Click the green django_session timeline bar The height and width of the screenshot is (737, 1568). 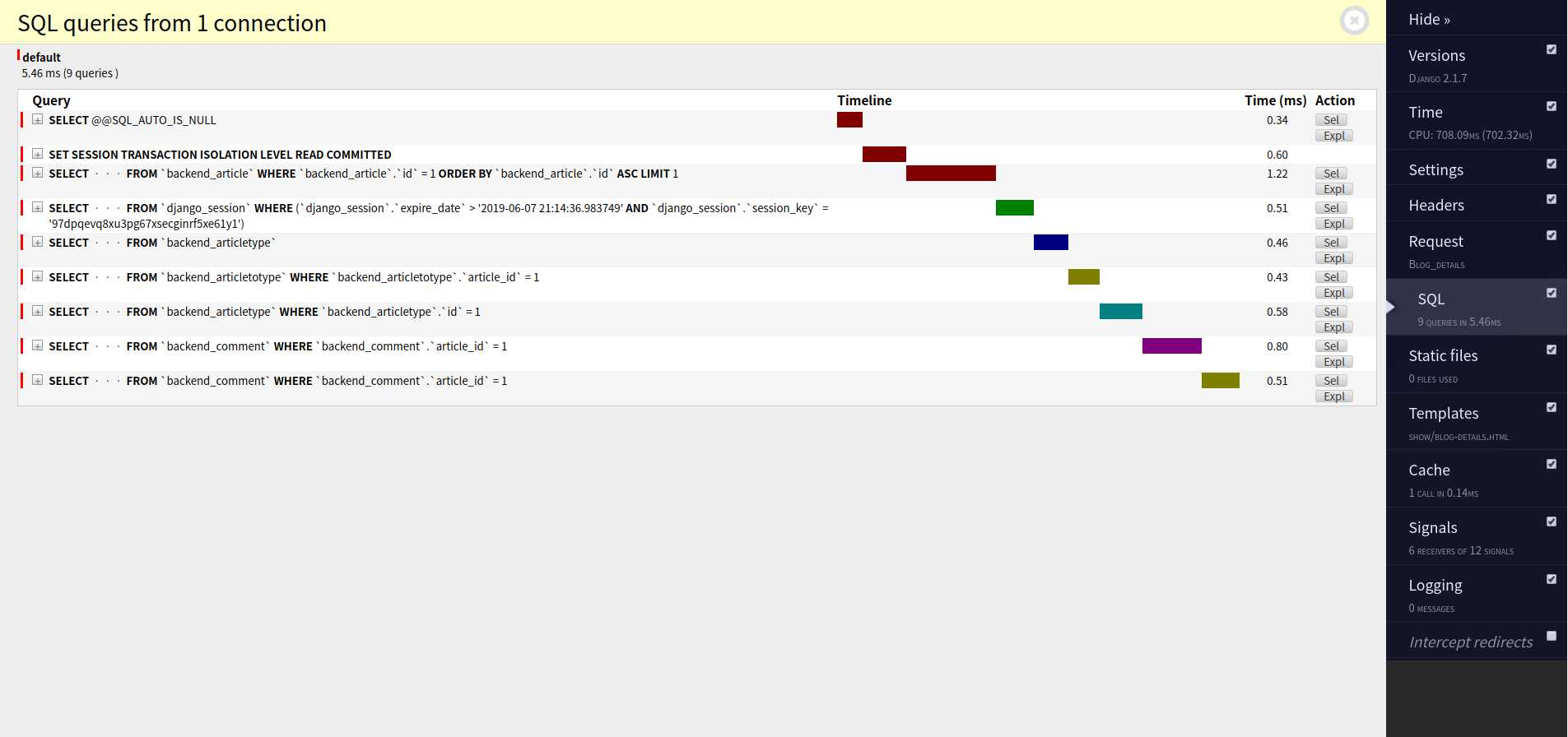pos(1014,207)
